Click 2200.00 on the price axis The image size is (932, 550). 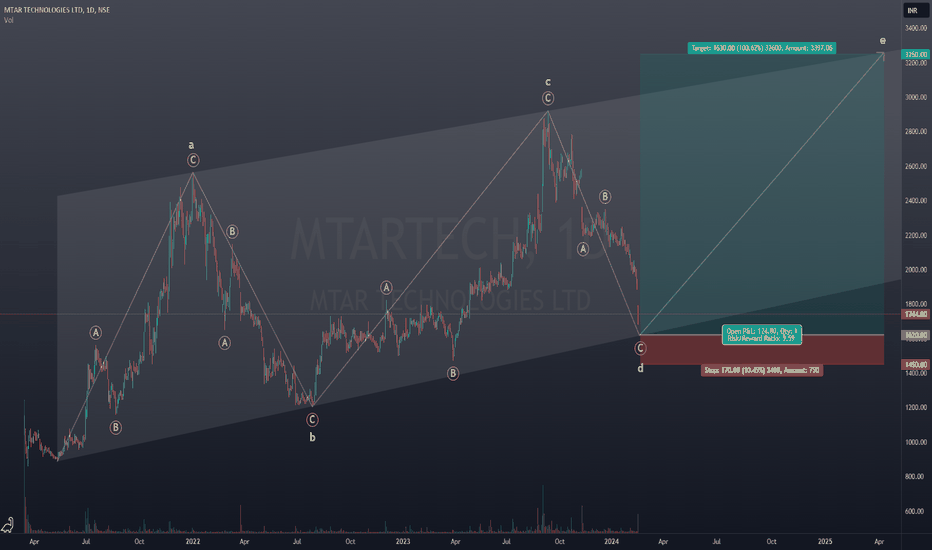[x=915, y=235]
